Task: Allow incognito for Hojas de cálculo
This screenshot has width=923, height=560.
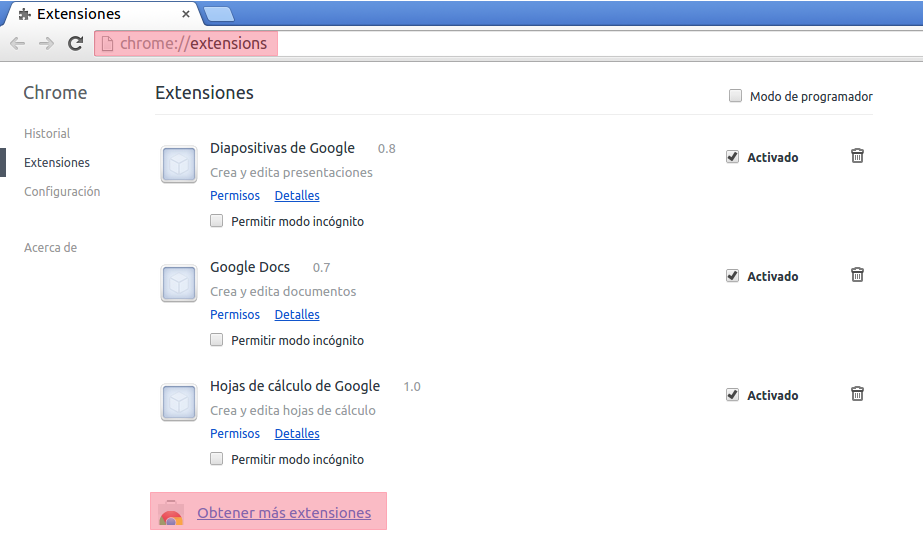Action: coord(217,459)
